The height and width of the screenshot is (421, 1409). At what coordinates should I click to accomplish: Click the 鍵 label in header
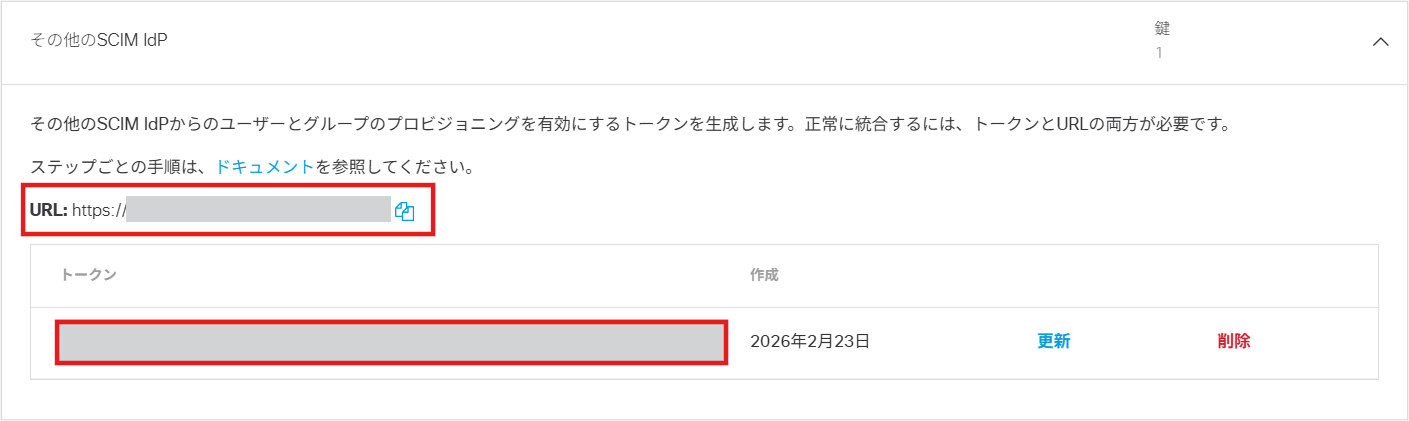tap(1162, 29)
